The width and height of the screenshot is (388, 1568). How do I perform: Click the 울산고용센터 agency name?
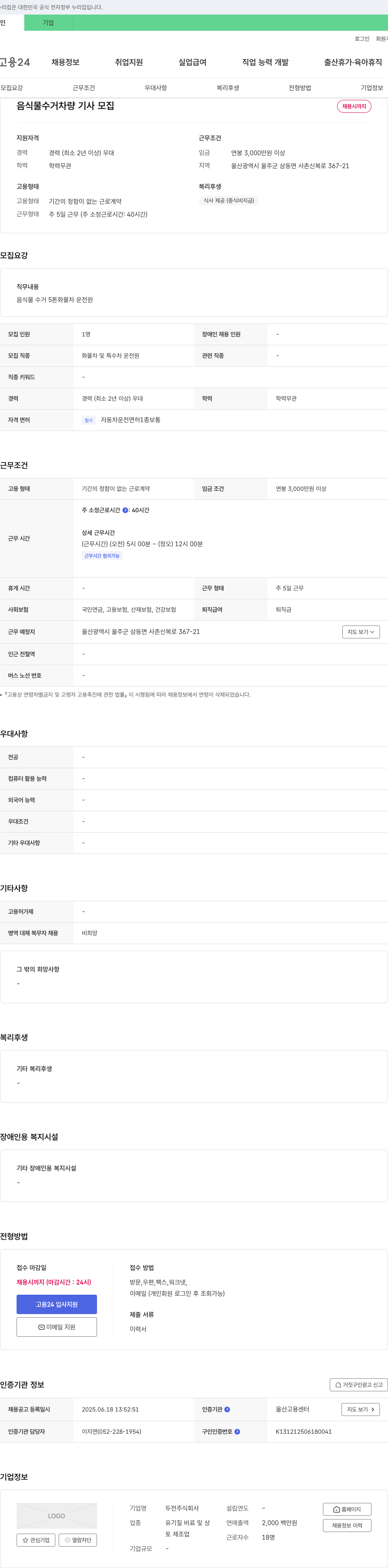(293, 1409)
